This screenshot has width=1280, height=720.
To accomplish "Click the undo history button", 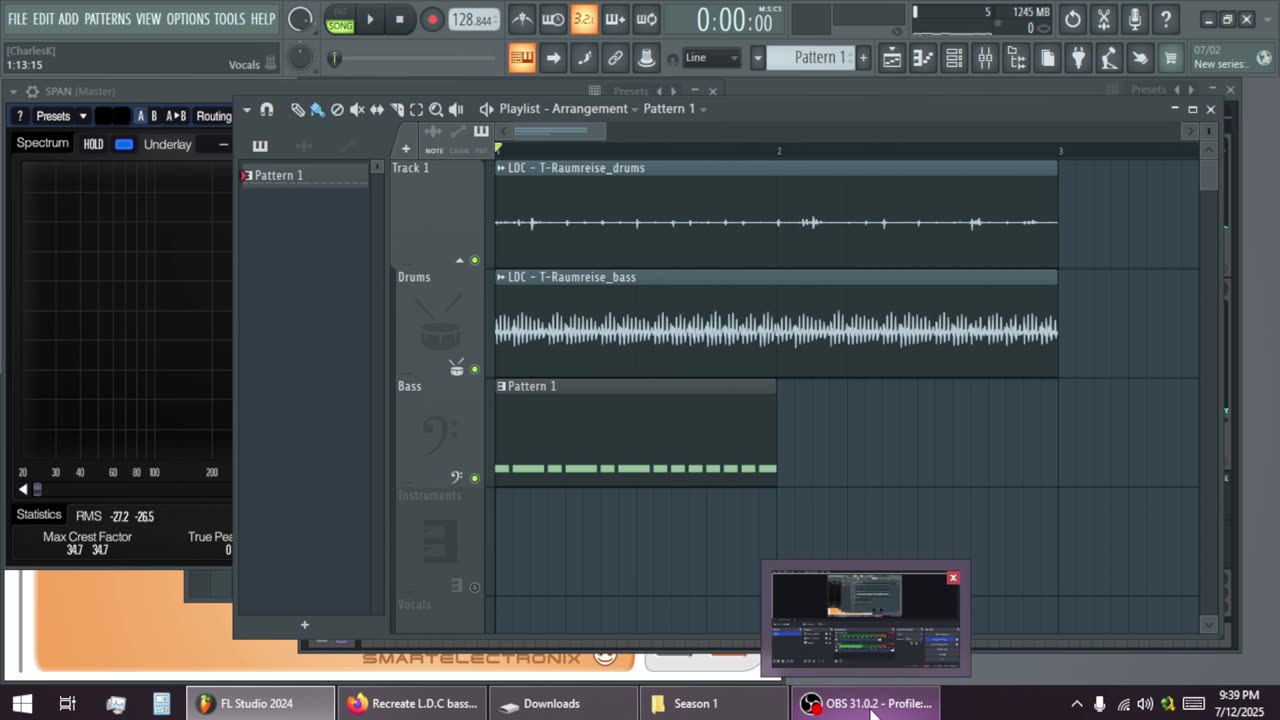I will [x=1072, y=19].
